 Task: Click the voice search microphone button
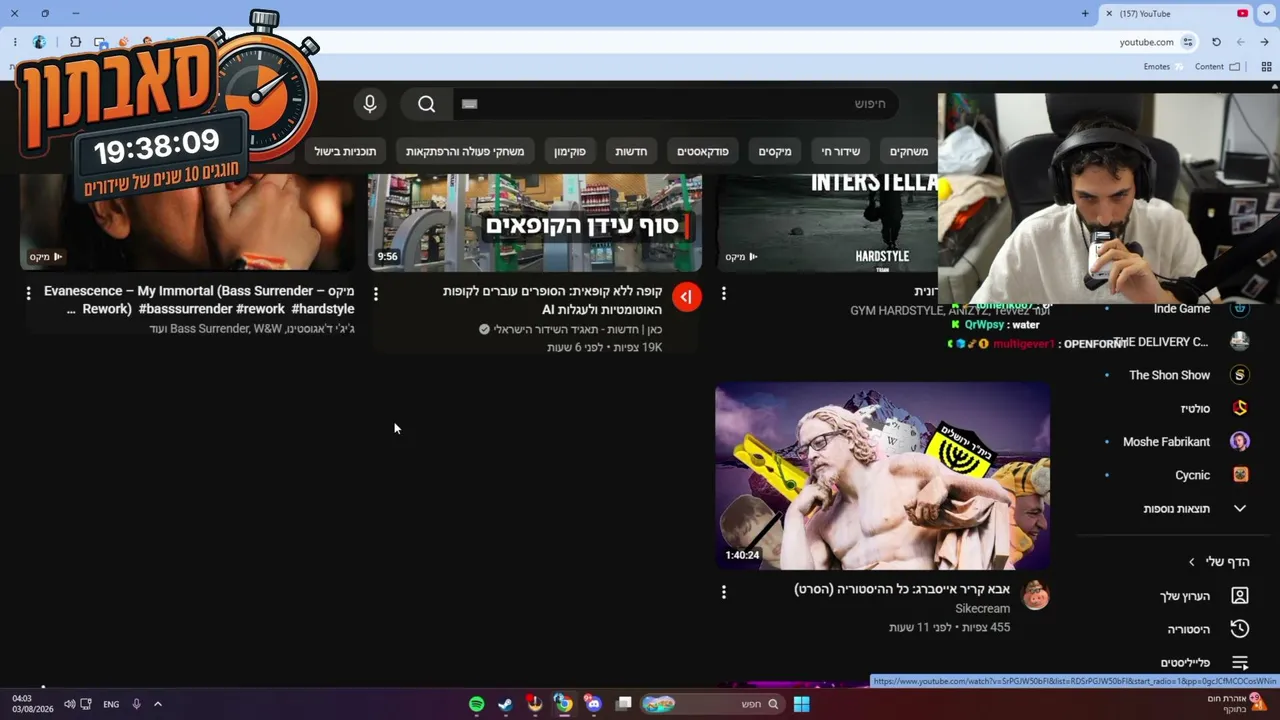(x=370, y=104)
